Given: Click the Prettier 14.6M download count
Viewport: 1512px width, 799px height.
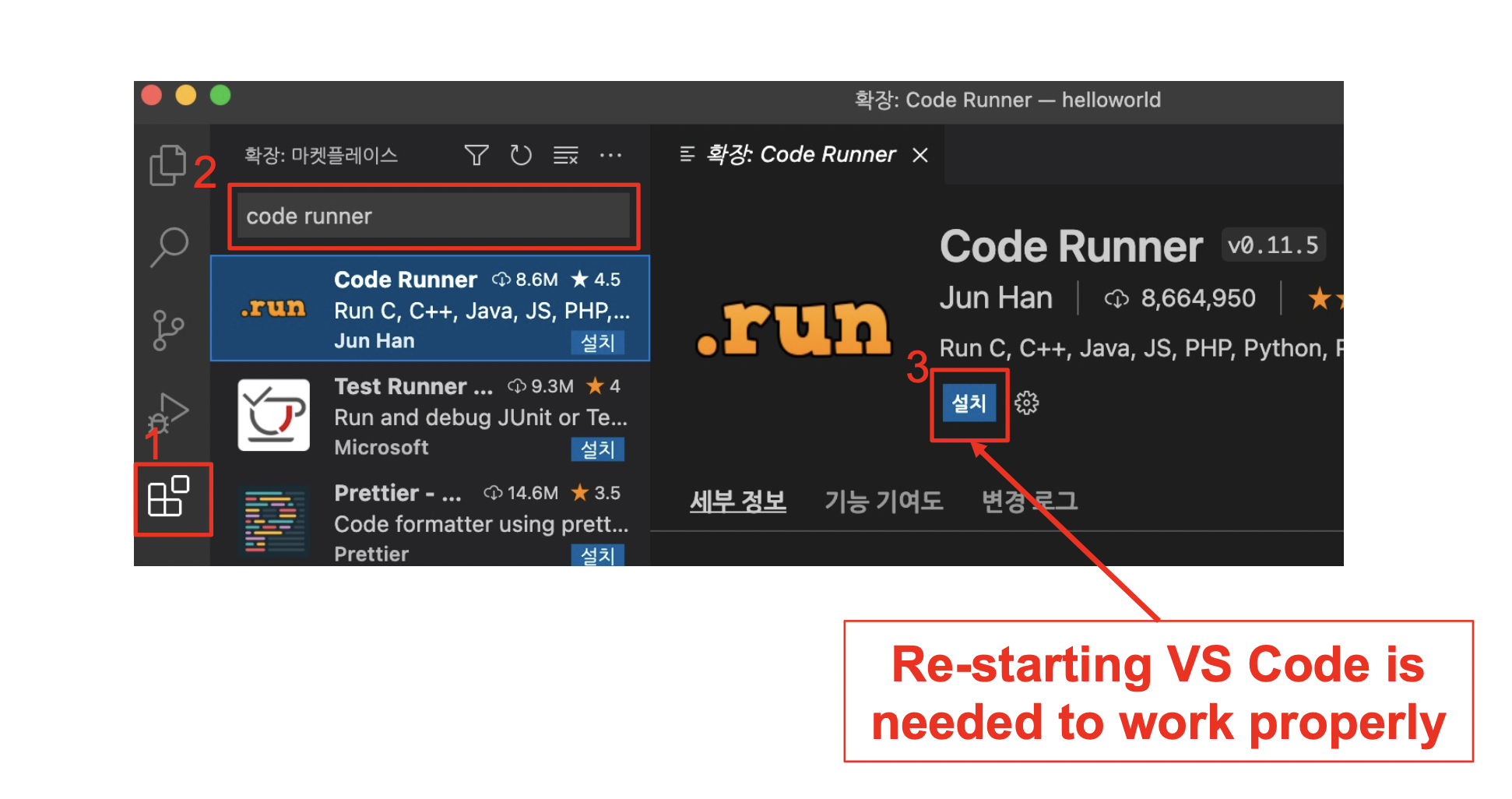Looking at the screenshot, I should click(521, 493).
